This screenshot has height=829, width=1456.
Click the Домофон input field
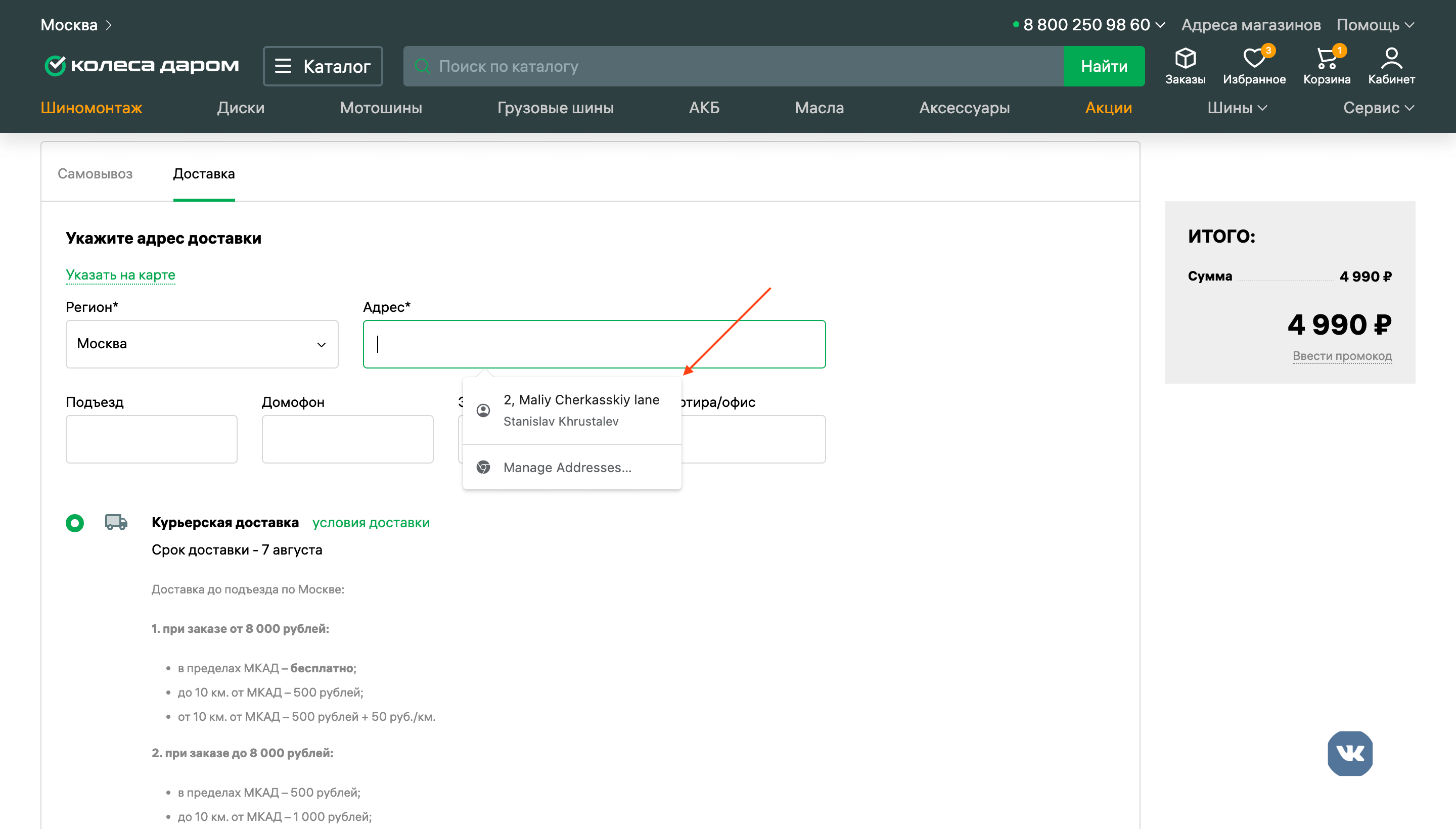(x=347, y=439)
